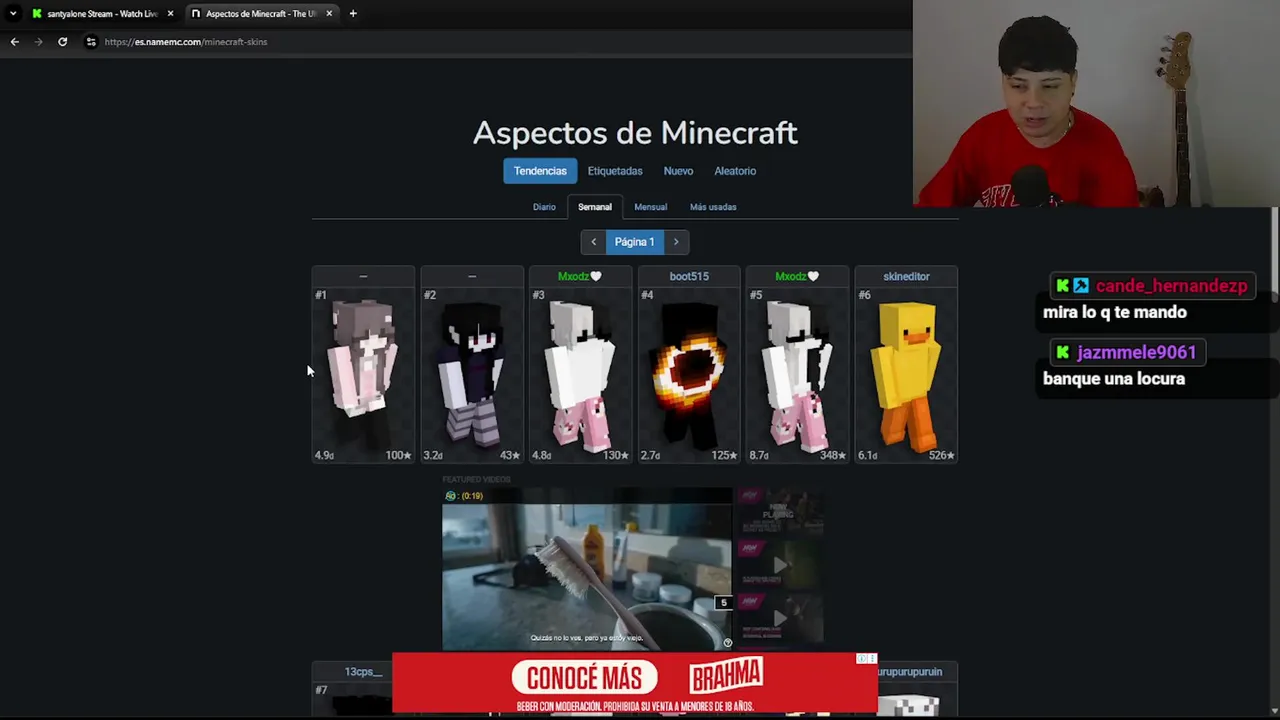
Task: Go to previous page with left arrow
Action: [593, 242]
